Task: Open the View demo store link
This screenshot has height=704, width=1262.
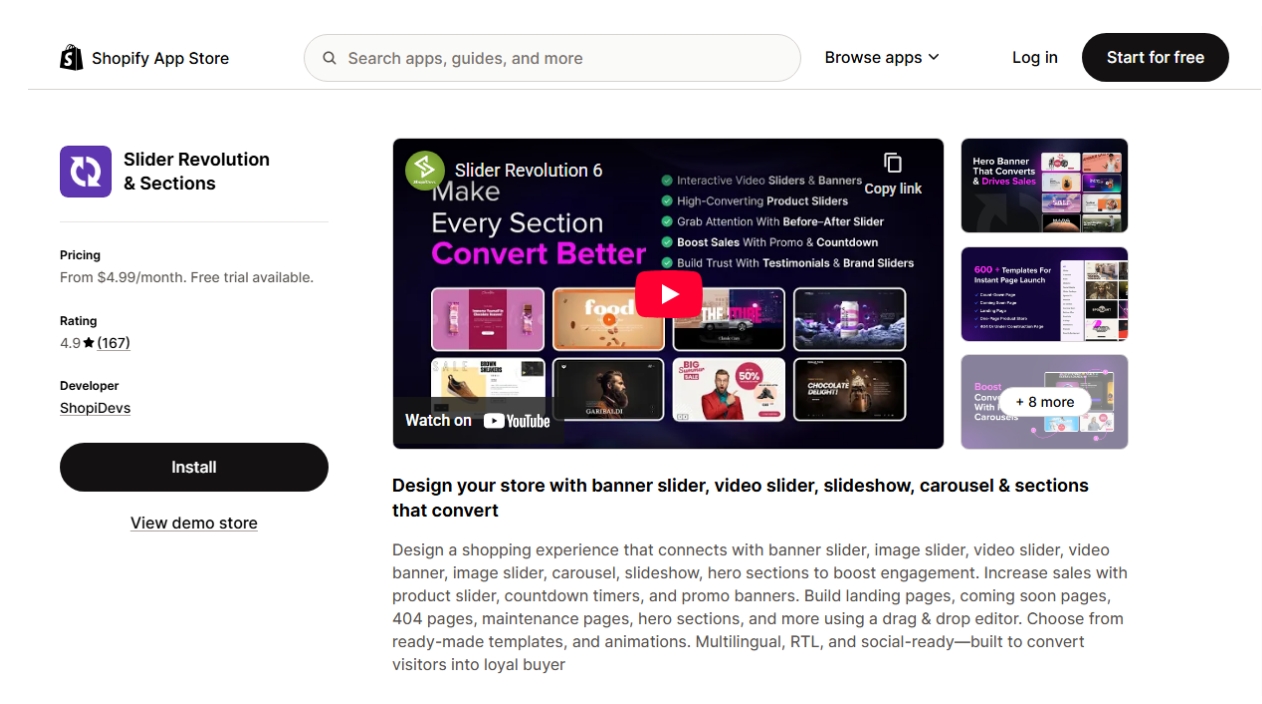Action: pyautogui.click(x=193, y=522)
